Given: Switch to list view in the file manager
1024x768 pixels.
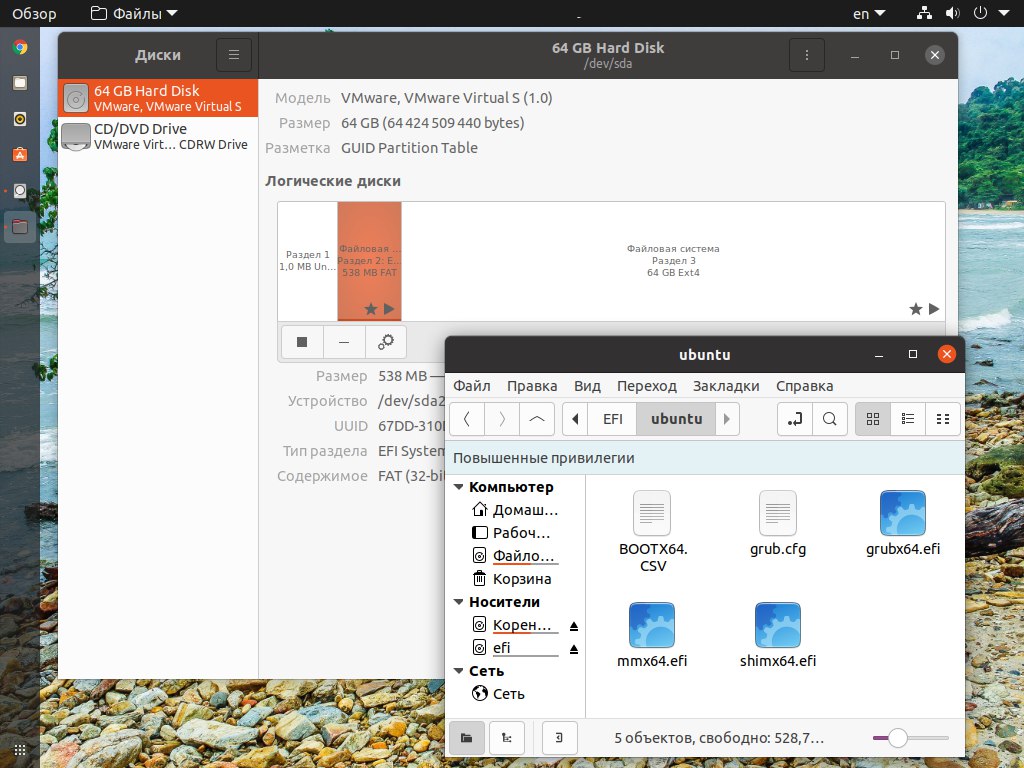Looking at the screenshot, I should tap(908, 419).
